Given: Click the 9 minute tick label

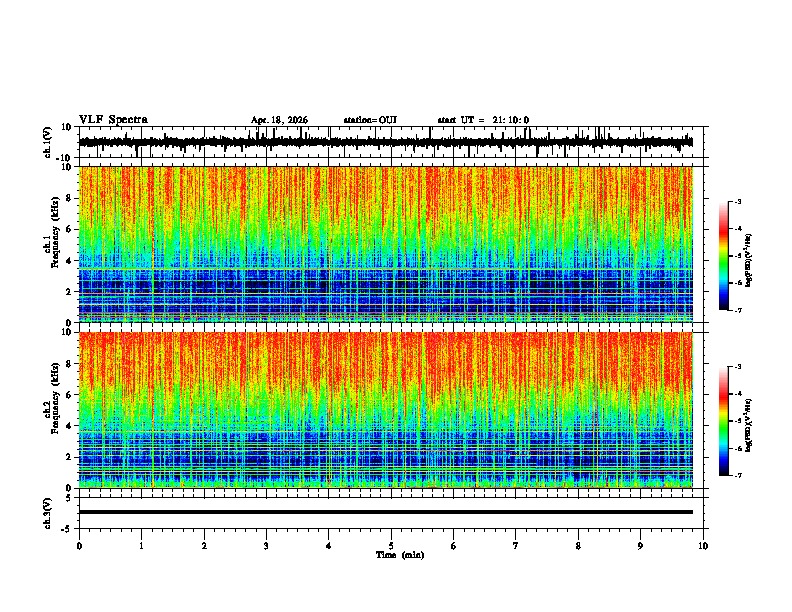Looking at the screenshot, I should [640, 546].
